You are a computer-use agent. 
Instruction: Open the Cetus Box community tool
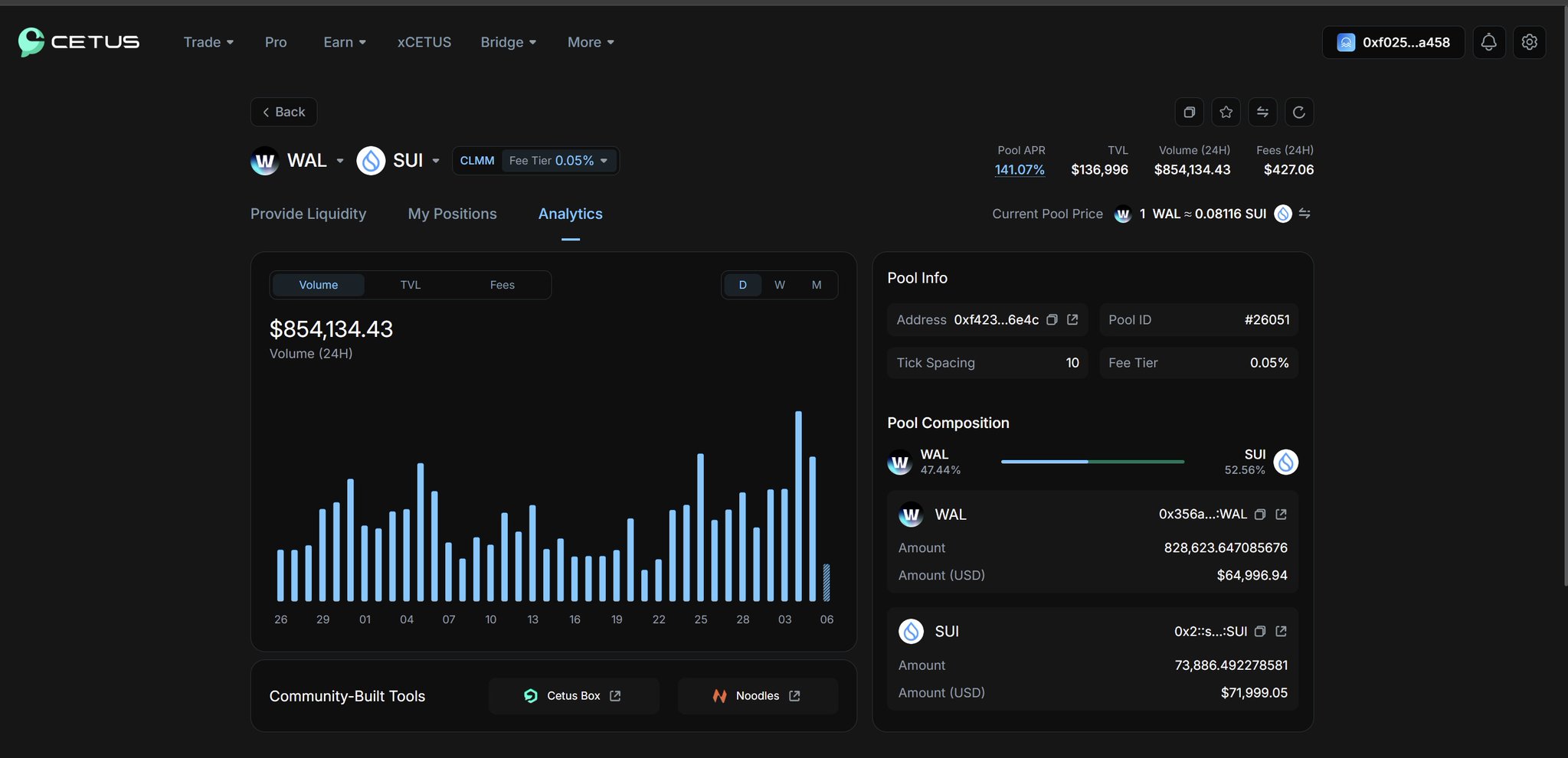pyautogui.click(x=573, y=696)
